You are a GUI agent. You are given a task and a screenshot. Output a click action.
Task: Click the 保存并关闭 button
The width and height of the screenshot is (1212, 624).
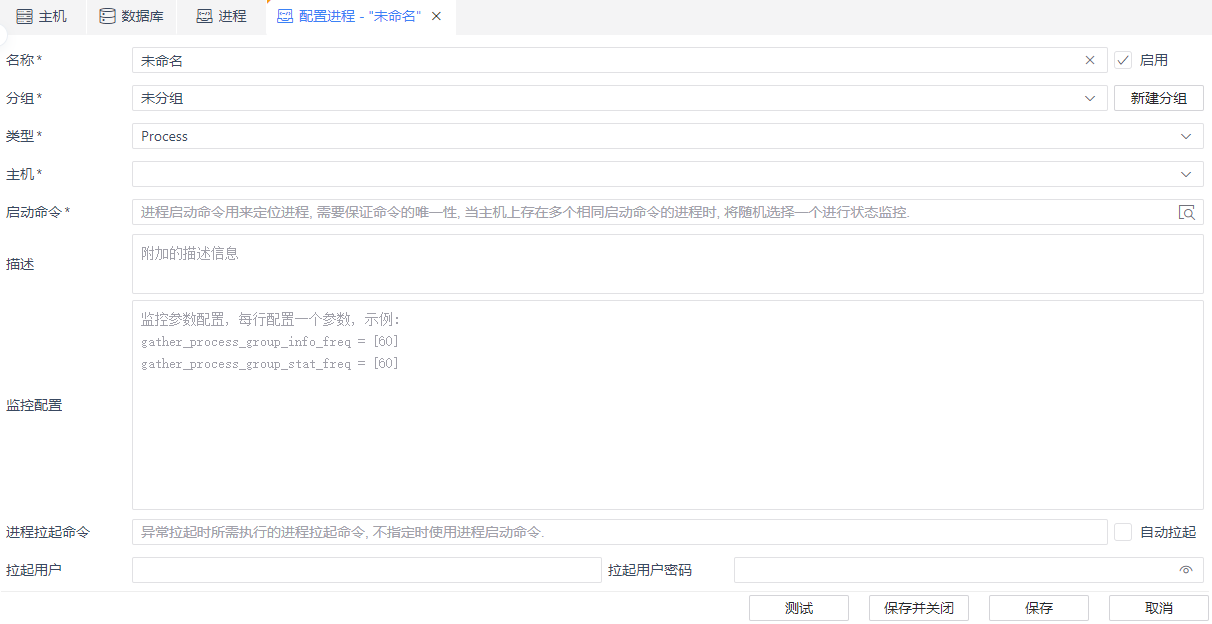[x=919, y=608]
